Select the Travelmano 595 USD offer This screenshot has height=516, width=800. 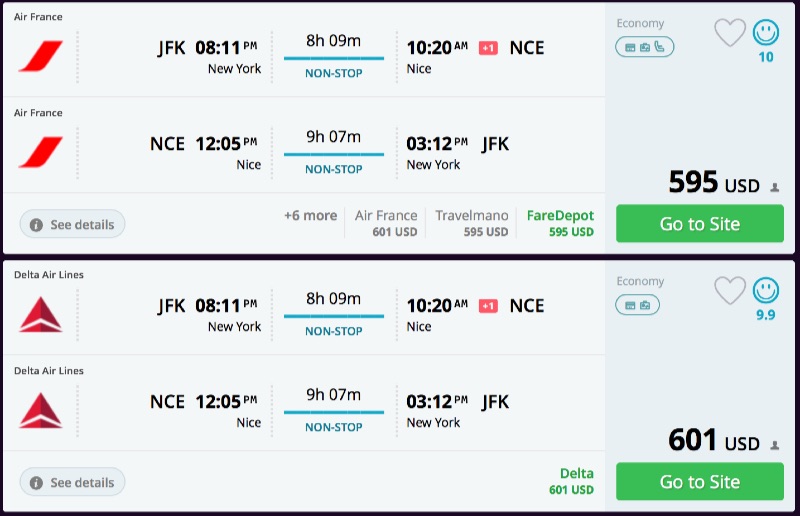click(472, 223)
